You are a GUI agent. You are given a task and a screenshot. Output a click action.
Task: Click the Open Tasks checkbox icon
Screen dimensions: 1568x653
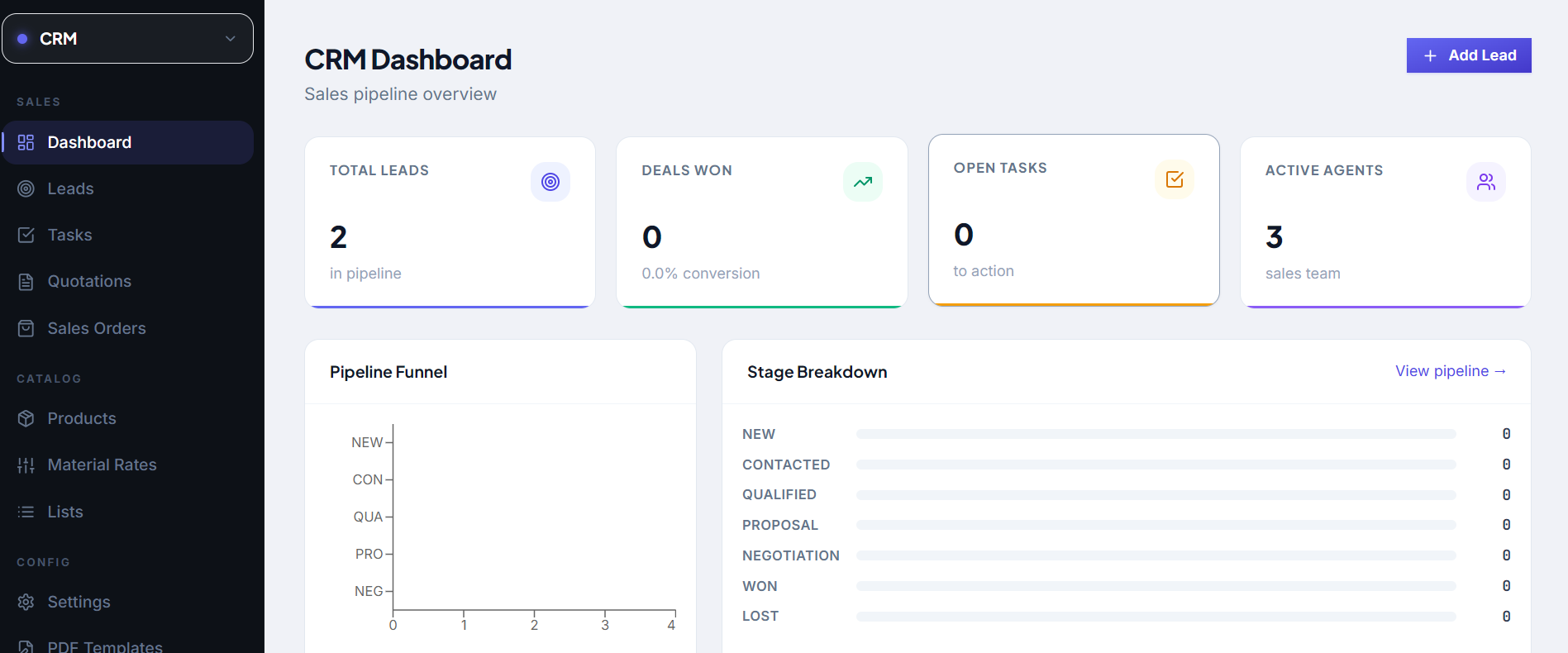pyautogui.click(x=1175, y=179)
